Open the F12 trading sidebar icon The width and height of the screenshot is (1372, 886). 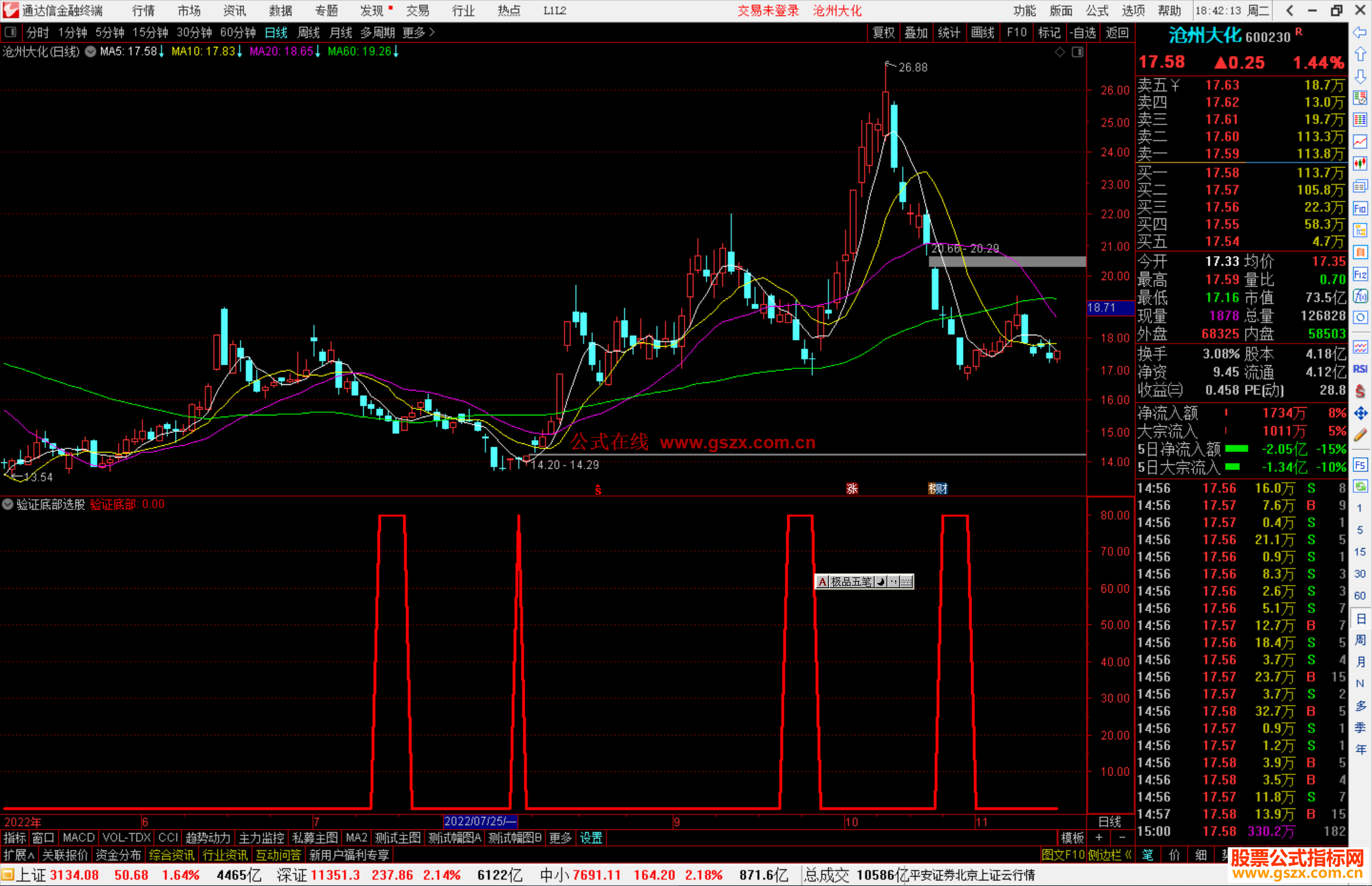1360,274
